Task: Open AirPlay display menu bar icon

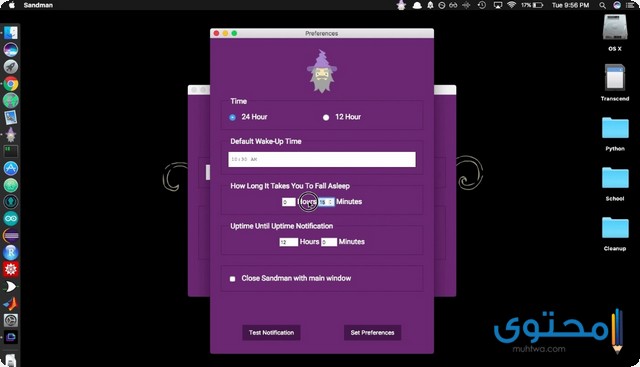Action: pos(498,5)
